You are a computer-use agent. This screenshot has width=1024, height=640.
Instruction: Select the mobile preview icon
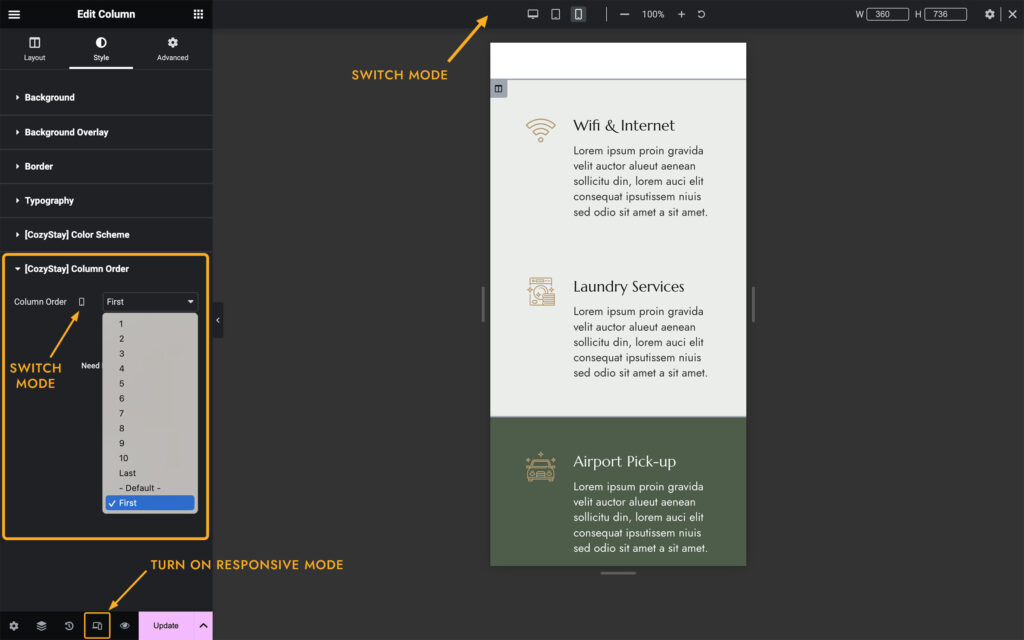pos(578,14)
